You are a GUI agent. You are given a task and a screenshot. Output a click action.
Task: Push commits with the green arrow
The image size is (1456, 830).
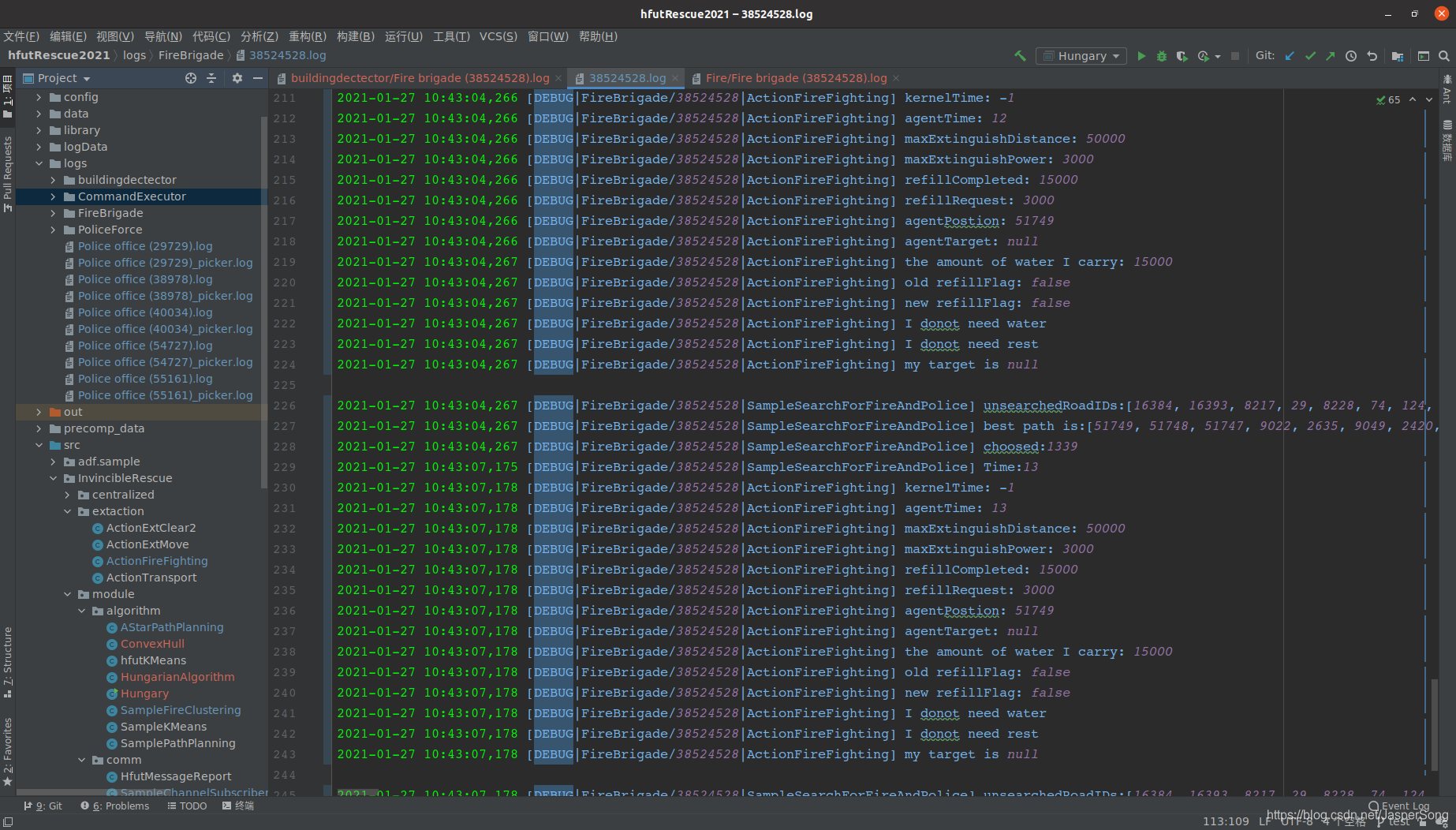(x=1331, y=56)
